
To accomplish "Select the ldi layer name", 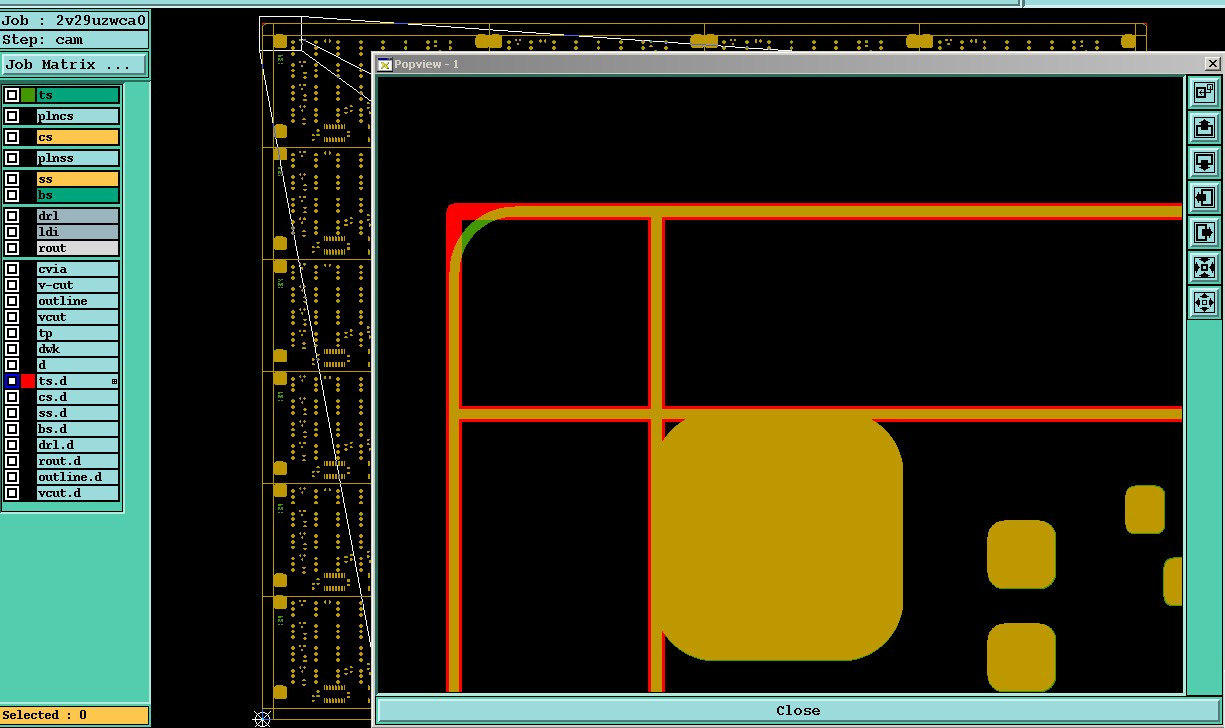I will (78, 232).
